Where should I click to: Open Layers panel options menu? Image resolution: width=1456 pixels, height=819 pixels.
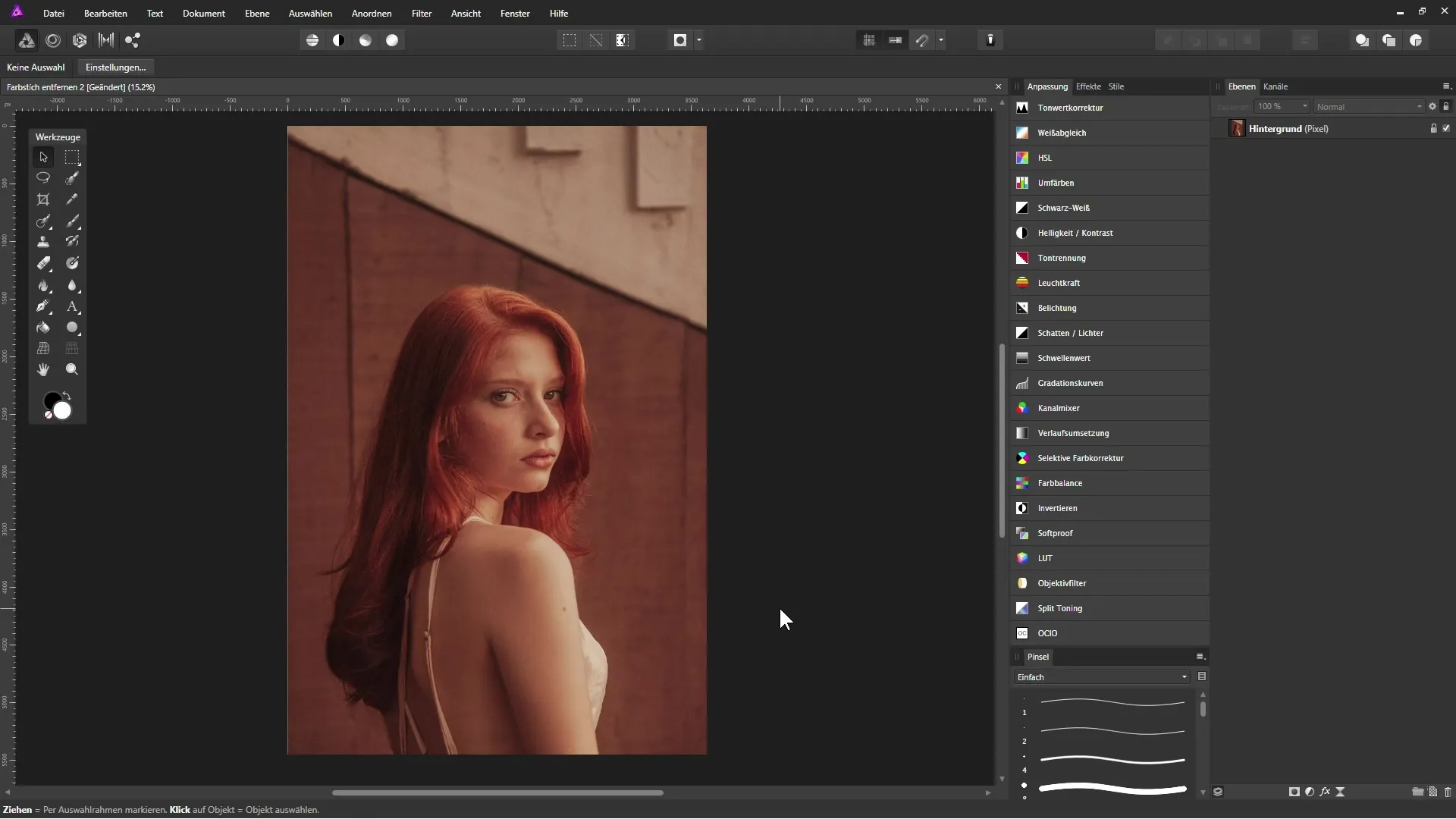point(1446,86)
